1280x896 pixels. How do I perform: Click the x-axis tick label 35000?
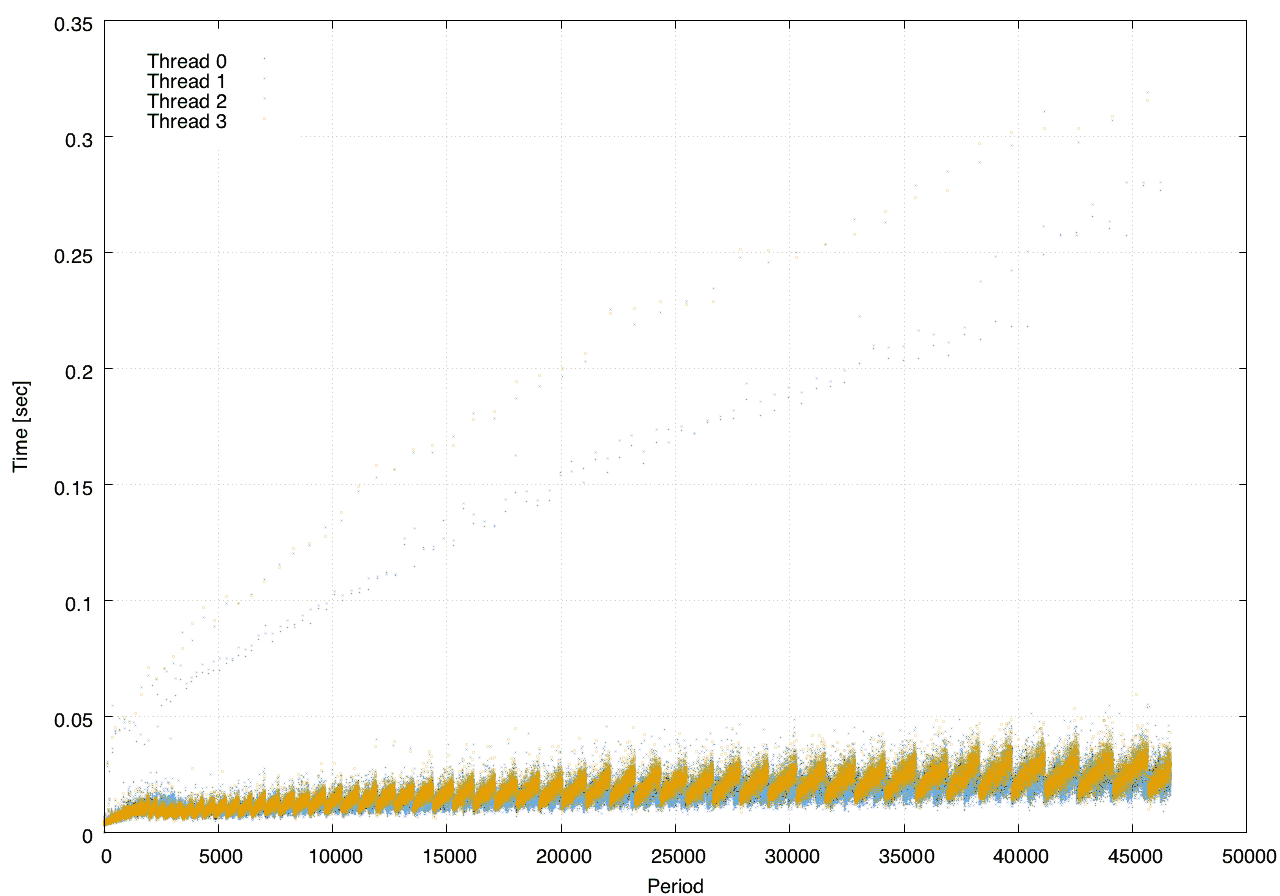point(904,857)
